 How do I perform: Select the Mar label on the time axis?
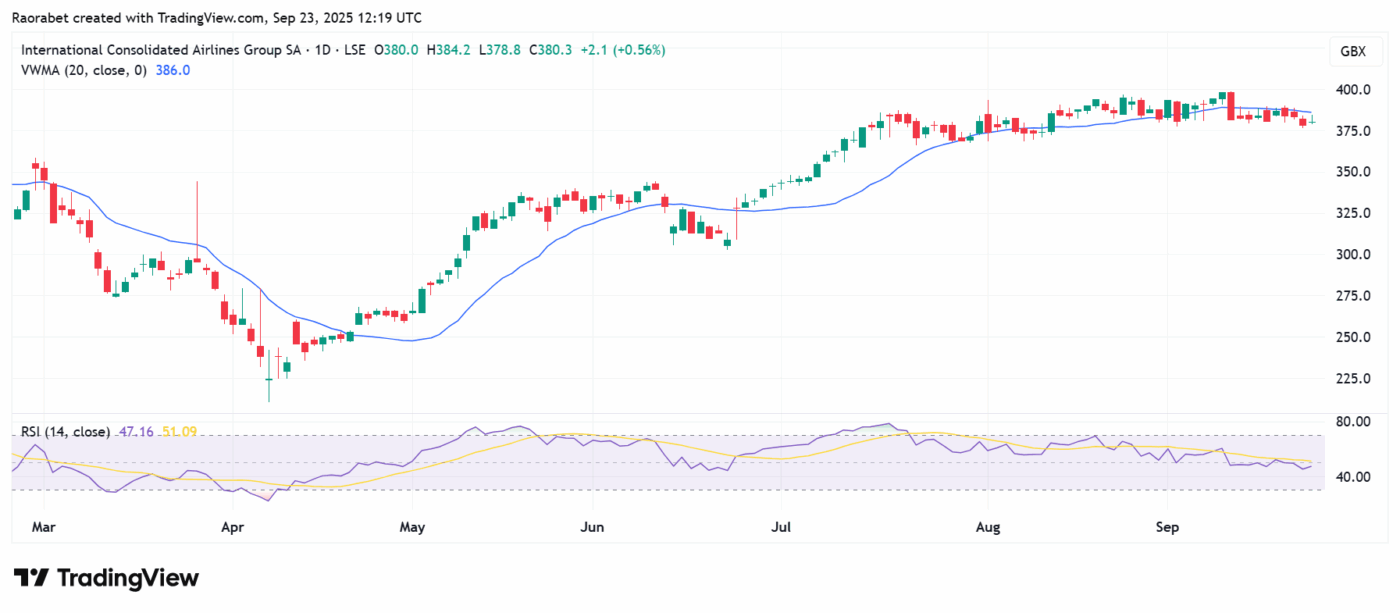tap(44, 527)
